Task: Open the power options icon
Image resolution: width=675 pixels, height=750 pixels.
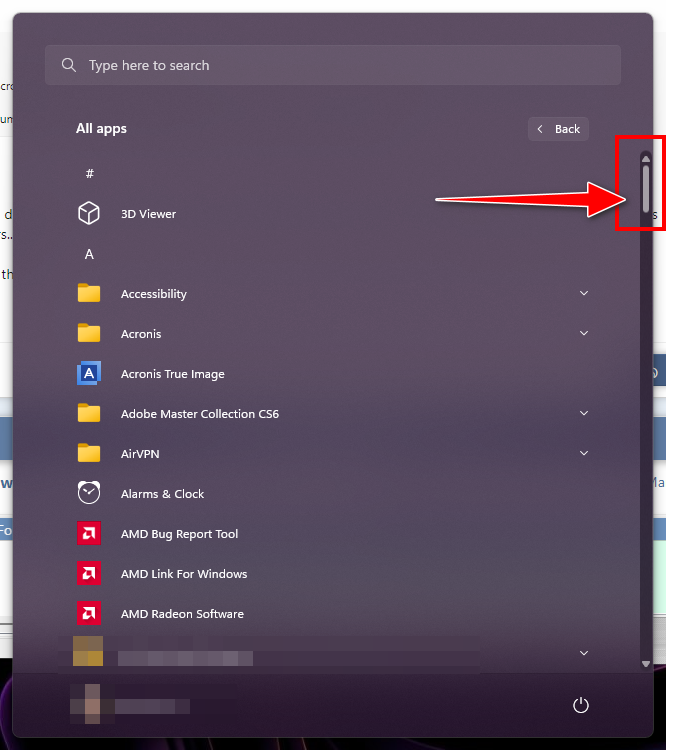Action: coord(581,705)
